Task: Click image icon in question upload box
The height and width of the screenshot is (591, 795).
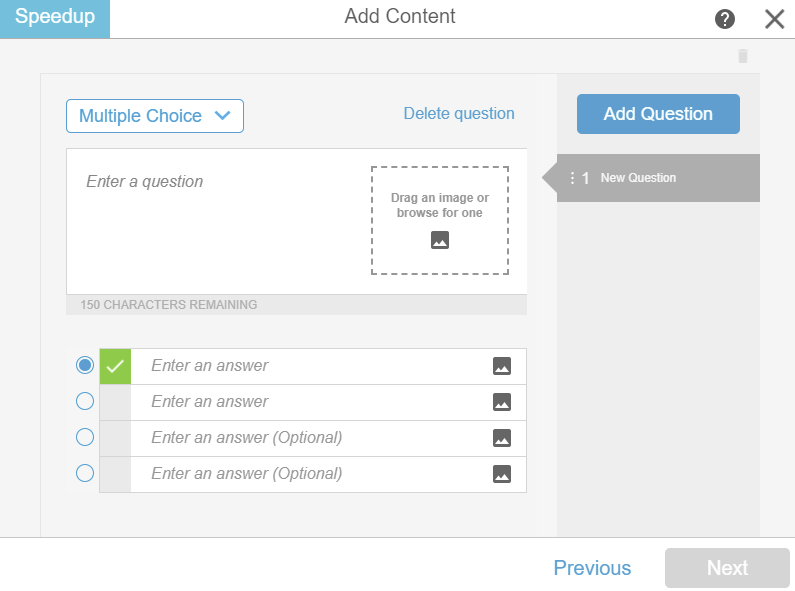Action: (x=440, y=240)
